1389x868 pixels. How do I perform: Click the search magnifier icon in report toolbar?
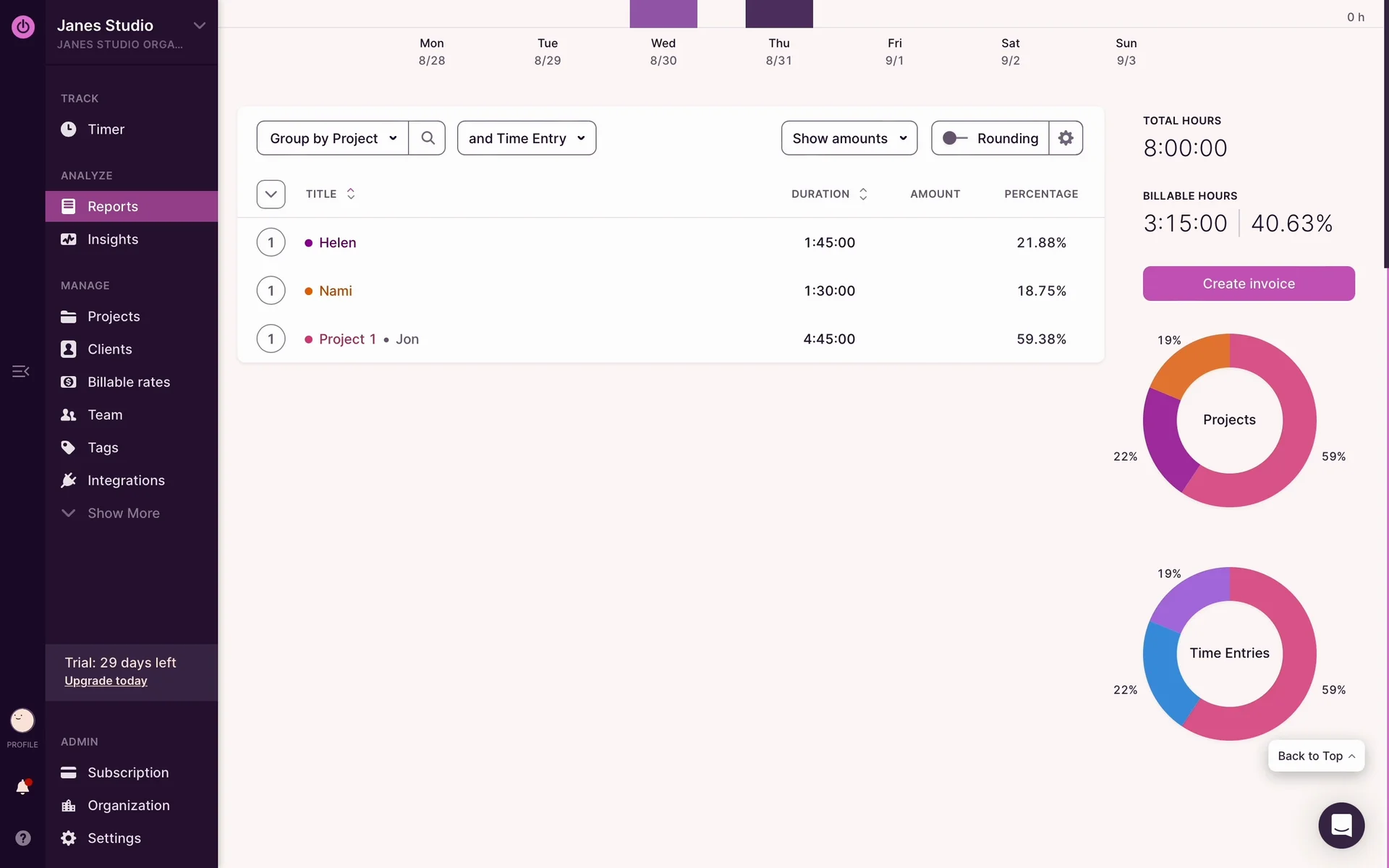click(x=428, y=138)
